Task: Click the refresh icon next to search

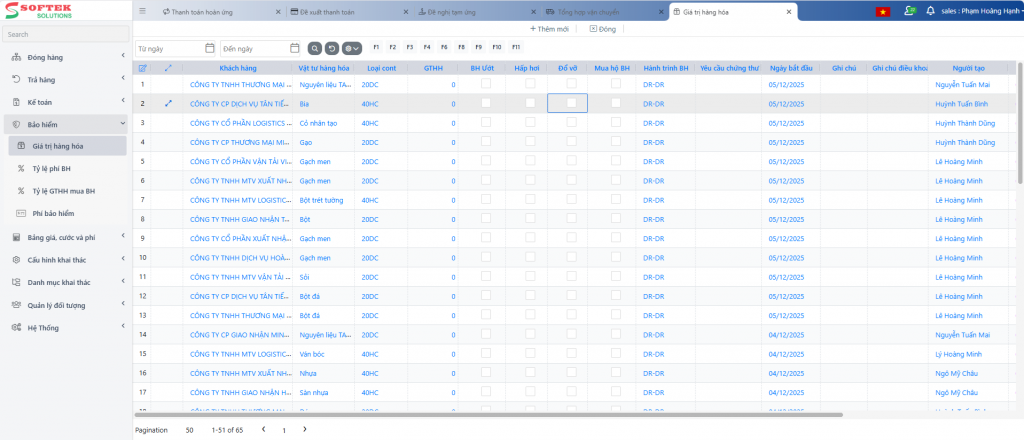Action: (332, 48)
